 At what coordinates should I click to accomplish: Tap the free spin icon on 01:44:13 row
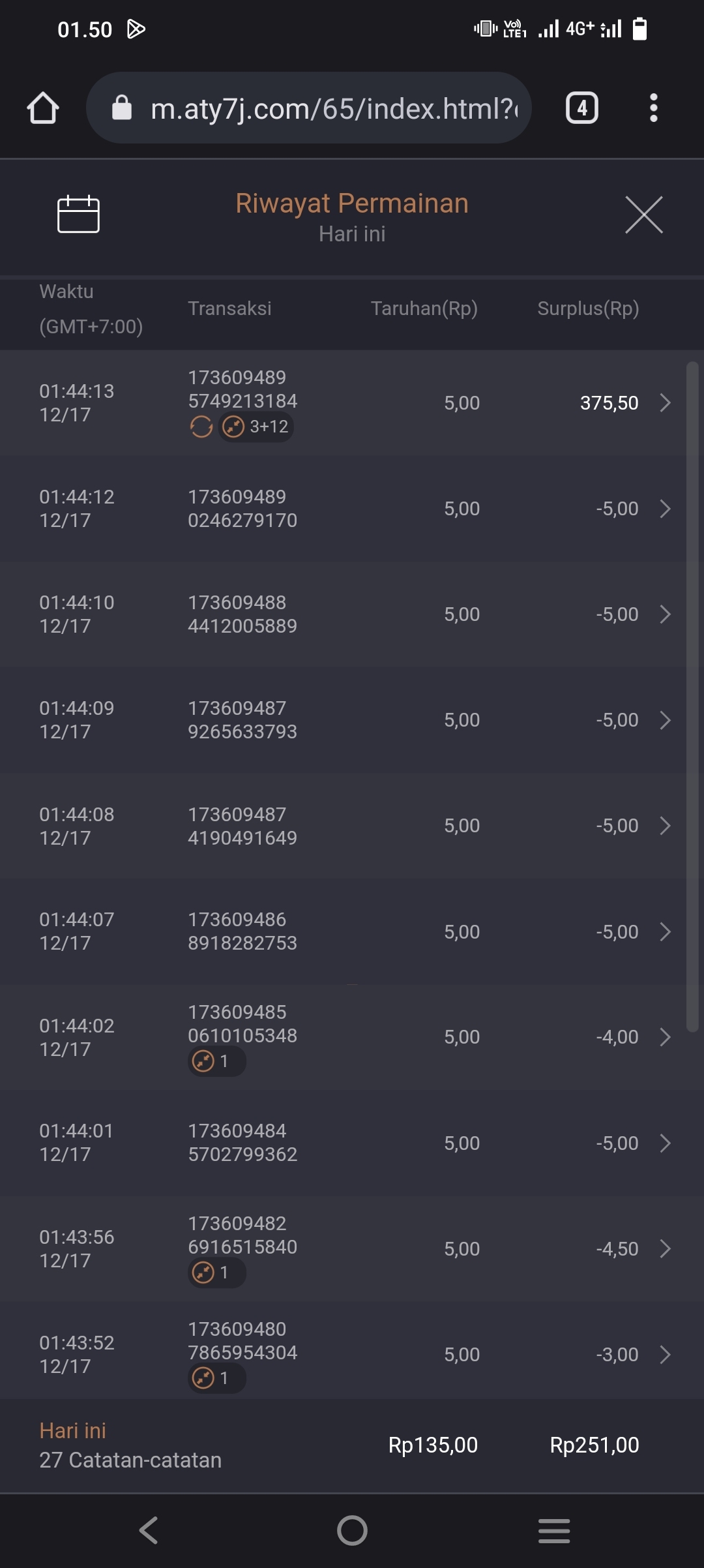(201, 427)
